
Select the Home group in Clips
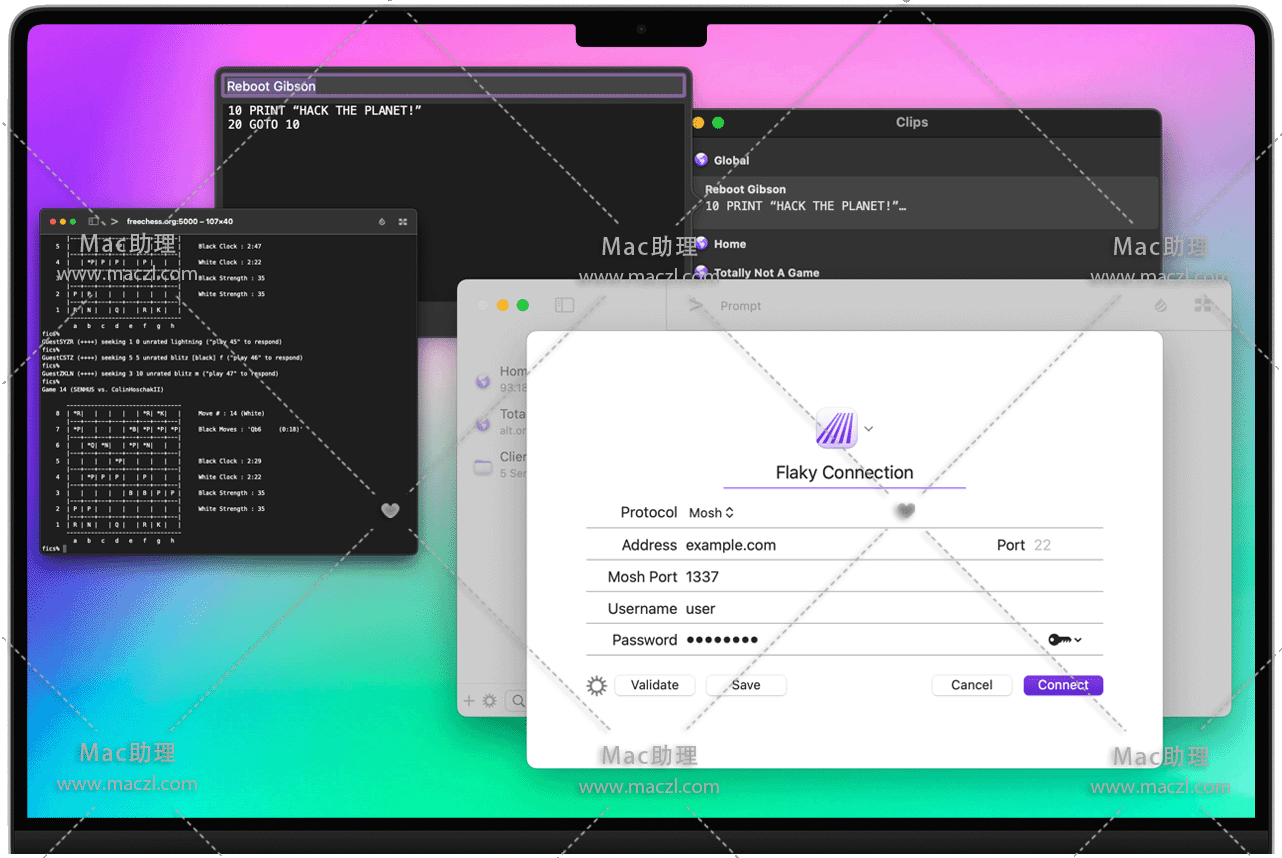click(729, 244)
